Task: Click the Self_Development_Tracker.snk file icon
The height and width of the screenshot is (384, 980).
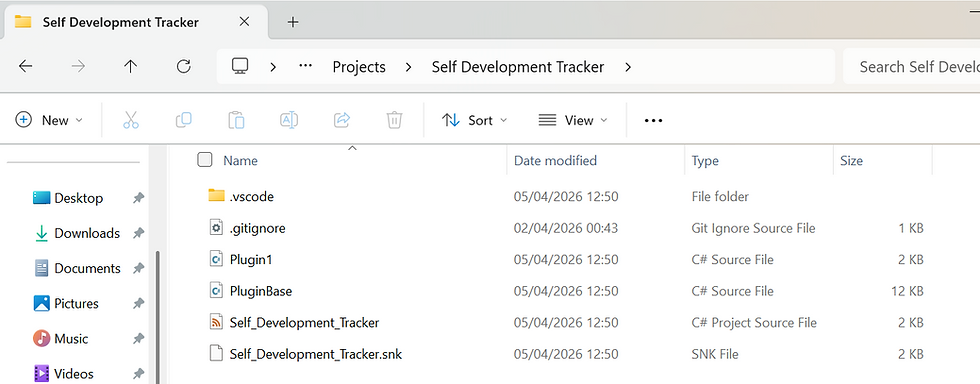Action: click(216, 354)
